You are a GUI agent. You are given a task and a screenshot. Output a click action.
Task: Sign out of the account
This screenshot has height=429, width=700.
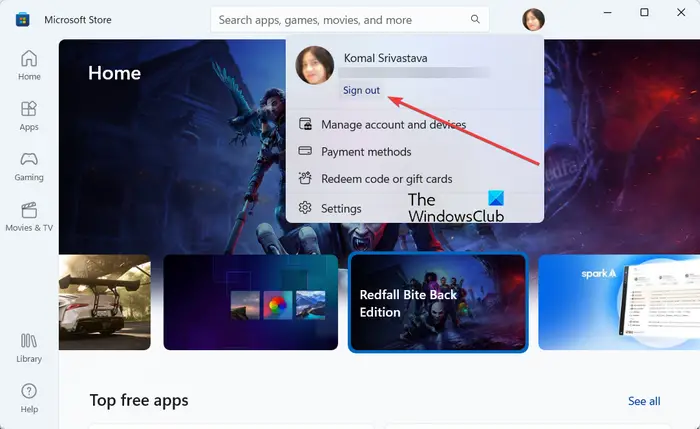pos(361,90)
